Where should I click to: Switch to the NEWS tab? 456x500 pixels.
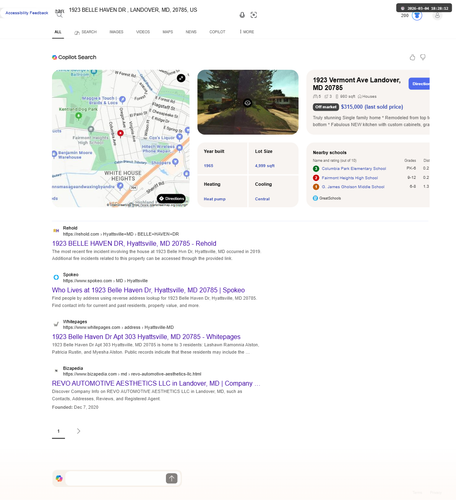(x=191, y=32)
